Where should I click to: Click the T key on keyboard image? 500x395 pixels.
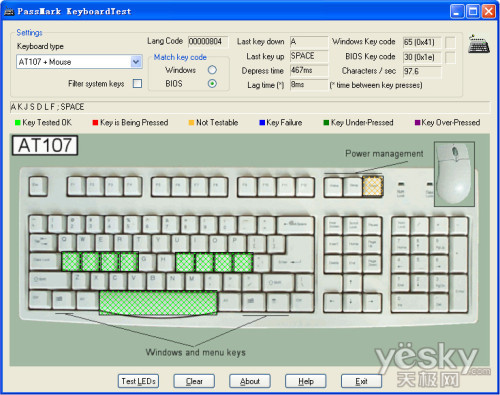click(142, 243)
